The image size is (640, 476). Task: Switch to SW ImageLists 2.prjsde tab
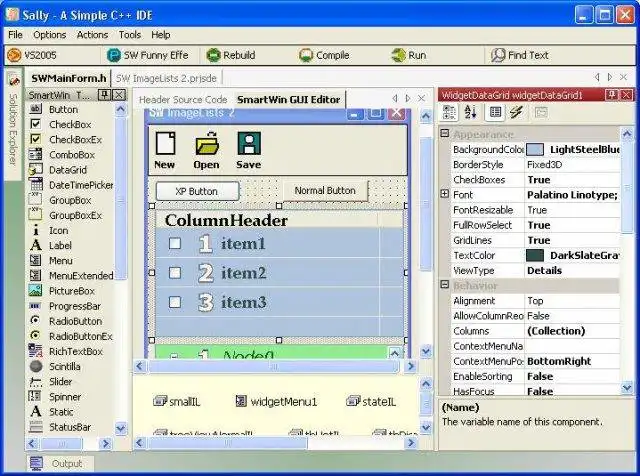click(166, 78)
